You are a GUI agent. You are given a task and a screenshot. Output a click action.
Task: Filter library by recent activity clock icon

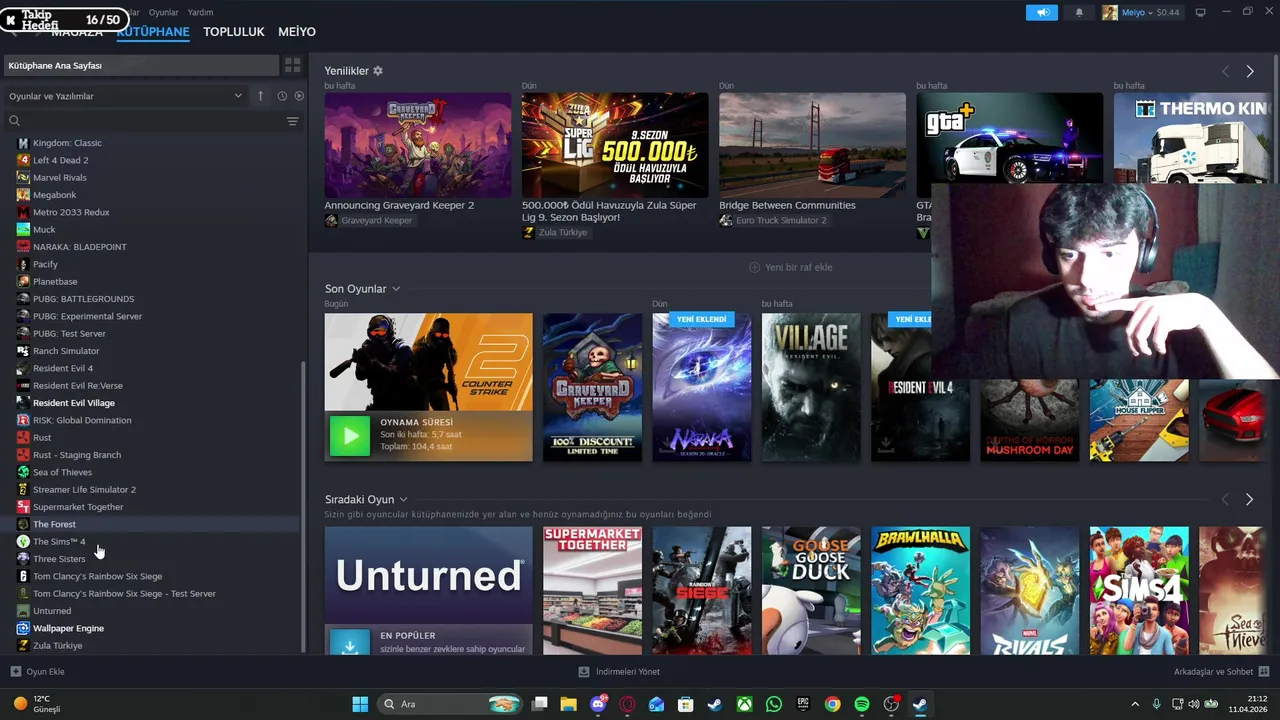282,96
